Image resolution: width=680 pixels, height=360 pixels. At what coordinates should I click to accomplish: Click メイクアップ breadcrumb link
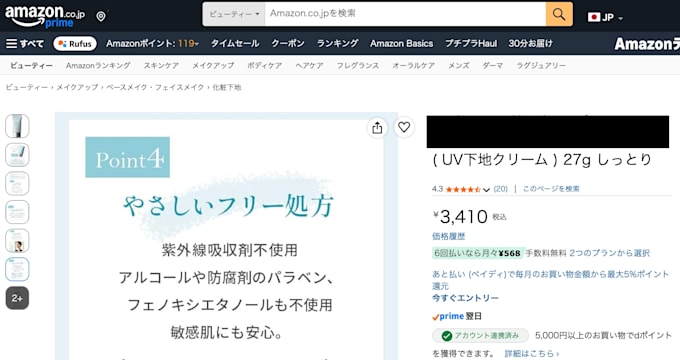pyautogui.click(x=77, y=87)
